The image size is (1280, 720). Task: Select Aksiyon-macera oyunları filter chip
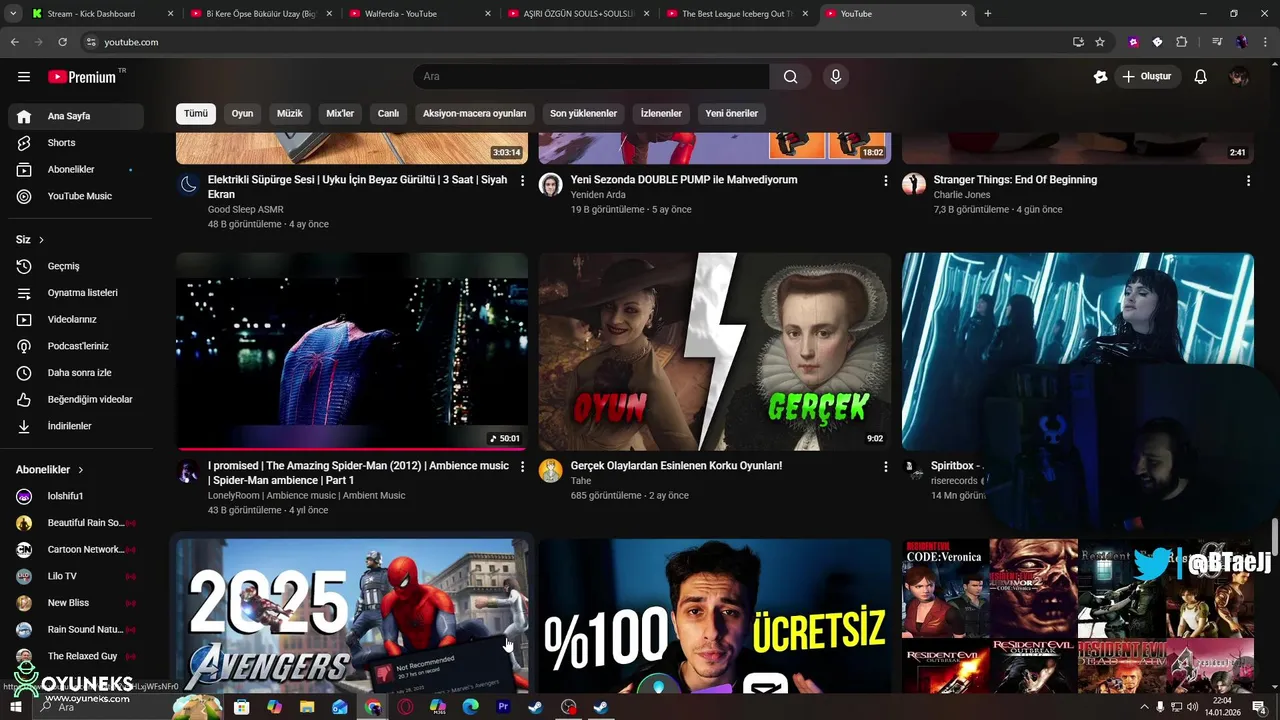click(474, 113)
